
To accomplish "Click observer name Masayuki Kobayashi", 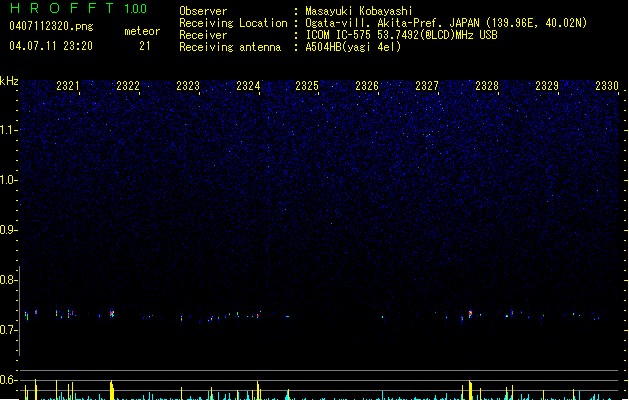I will pos(359,11).
